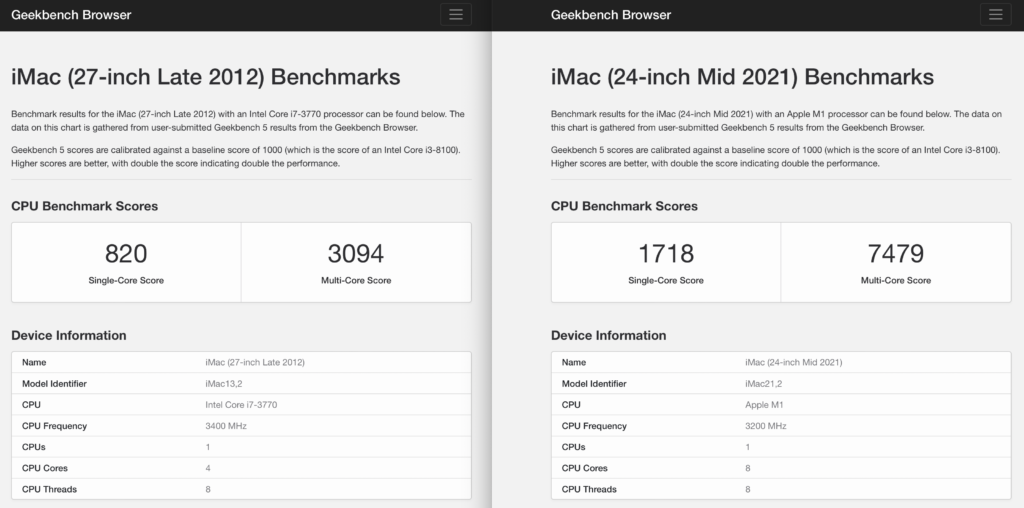This screenshot has height=508, width=1024.
Task: Click the Intel Core i7-3770 CPU value
Action: click(x=241, y=405)
